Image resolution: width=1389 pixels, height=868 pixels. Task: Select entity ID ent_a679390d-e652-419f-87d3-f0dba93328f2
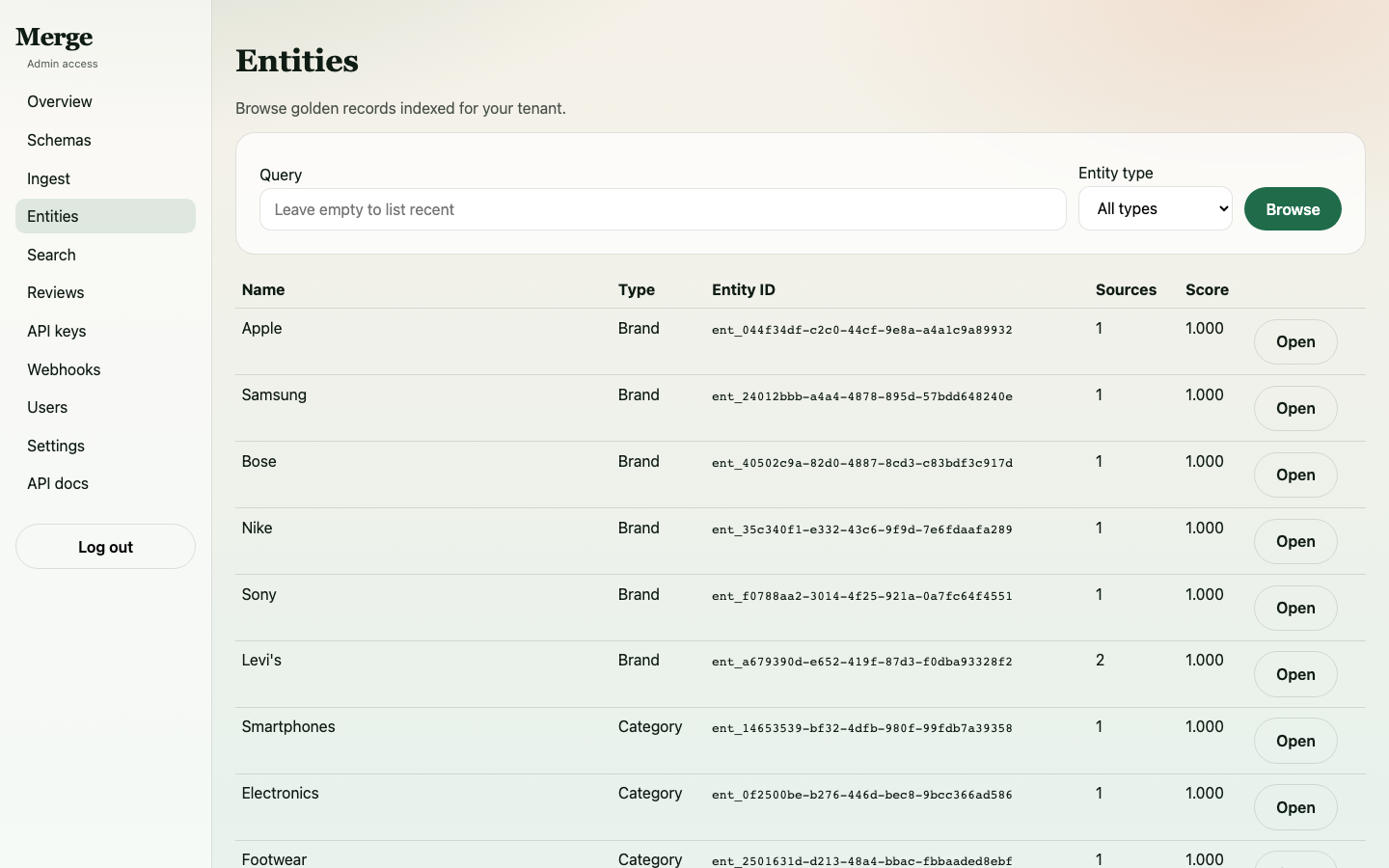click(x=862, y=662)
